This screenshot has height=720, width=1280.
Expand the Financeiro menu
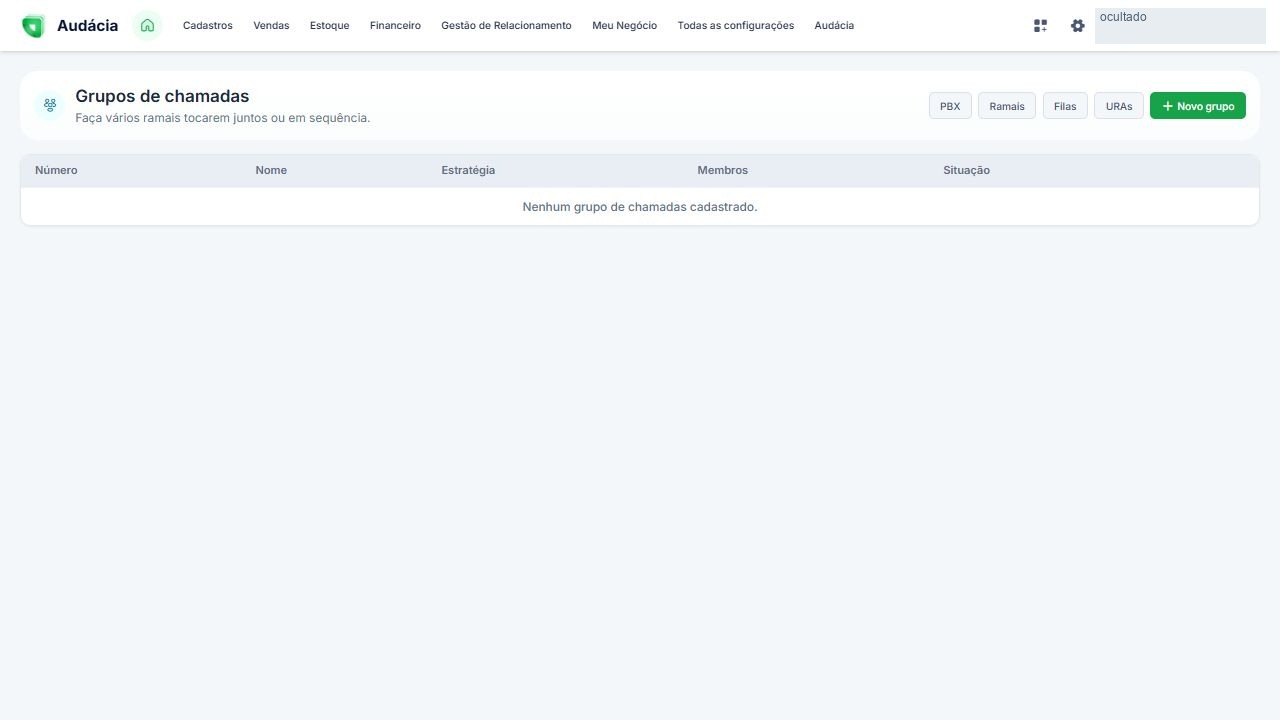(395, 26)
